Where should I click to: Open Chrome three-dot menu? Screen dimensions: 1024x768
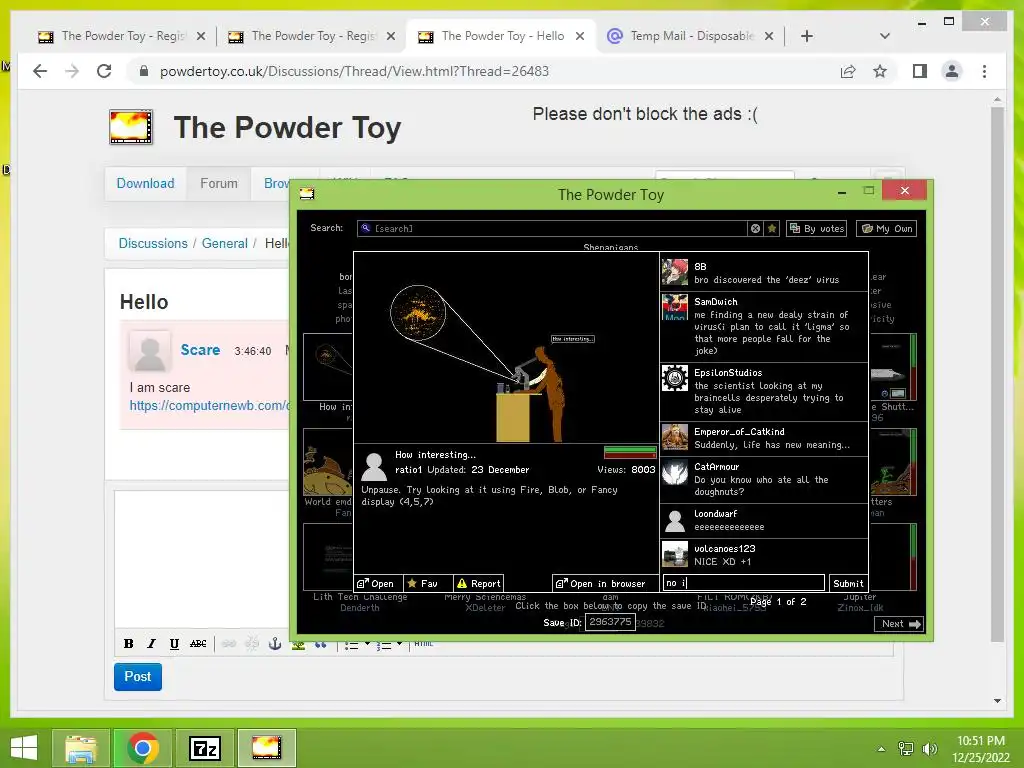984,71
